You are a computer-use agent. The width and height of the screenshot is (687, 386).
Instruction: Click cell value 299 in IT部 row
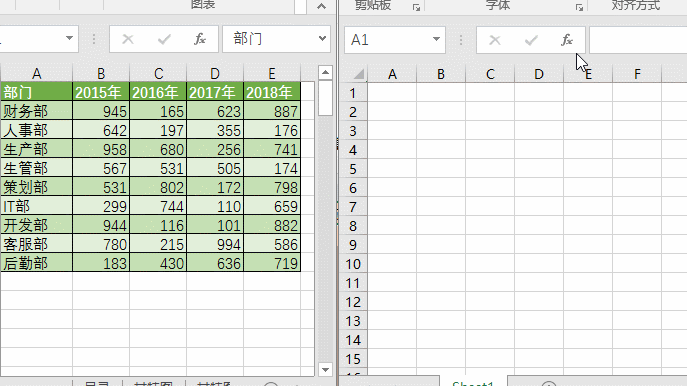click(101, 206)
